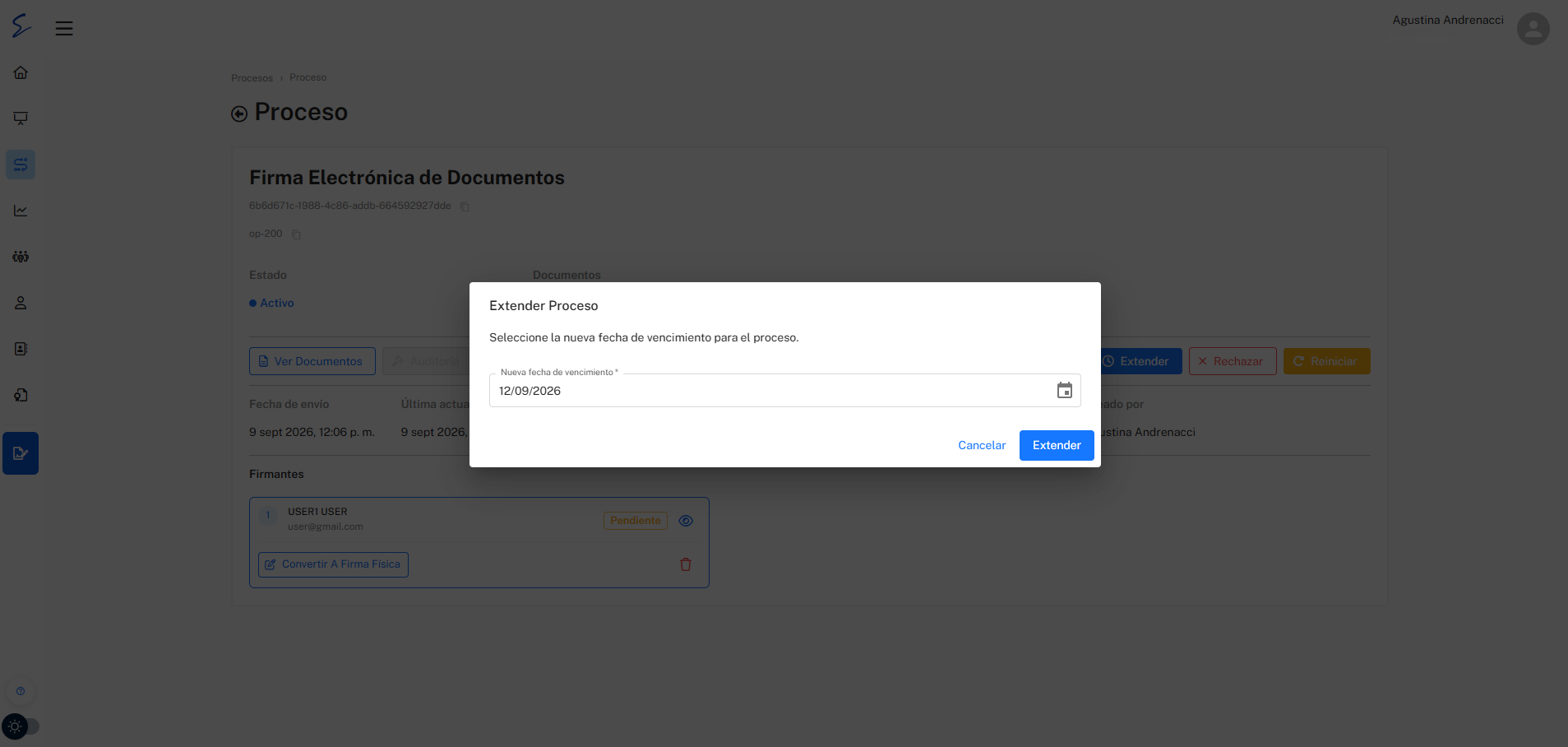Click the Activo status label
This screenshot has width=1568, height=747.
click(277, 303)
